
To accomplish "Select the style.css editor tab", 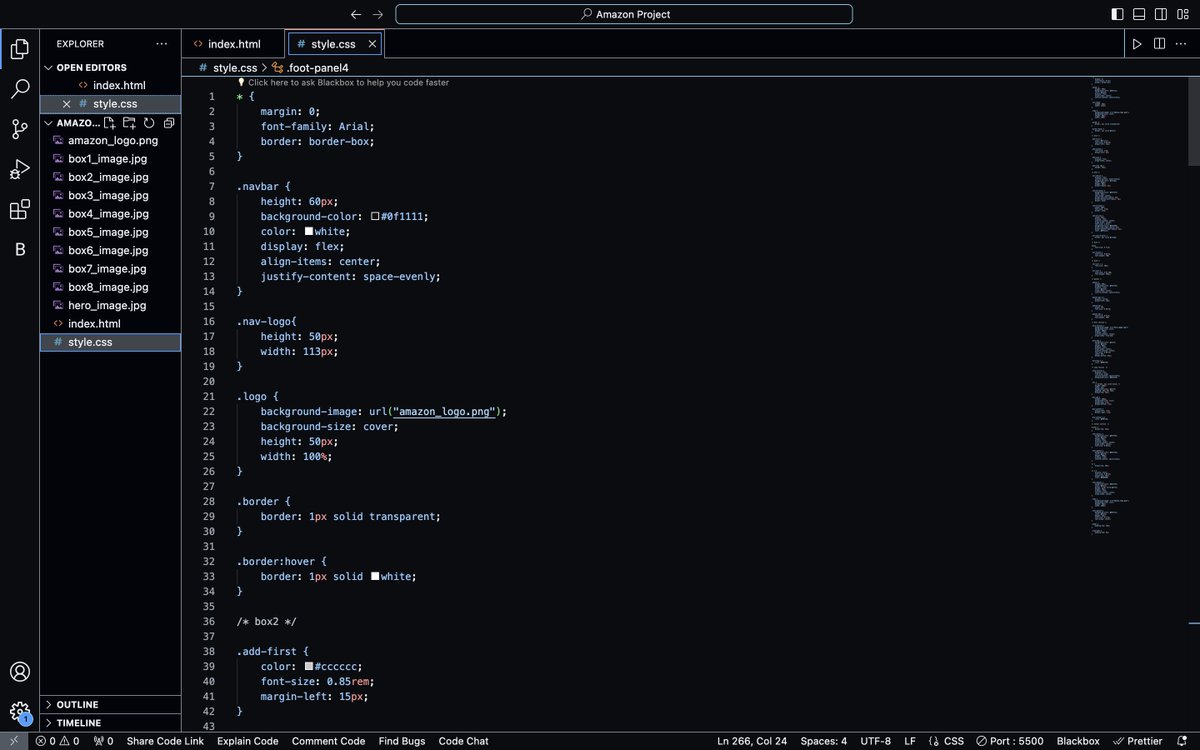I will tap(335, 44).
